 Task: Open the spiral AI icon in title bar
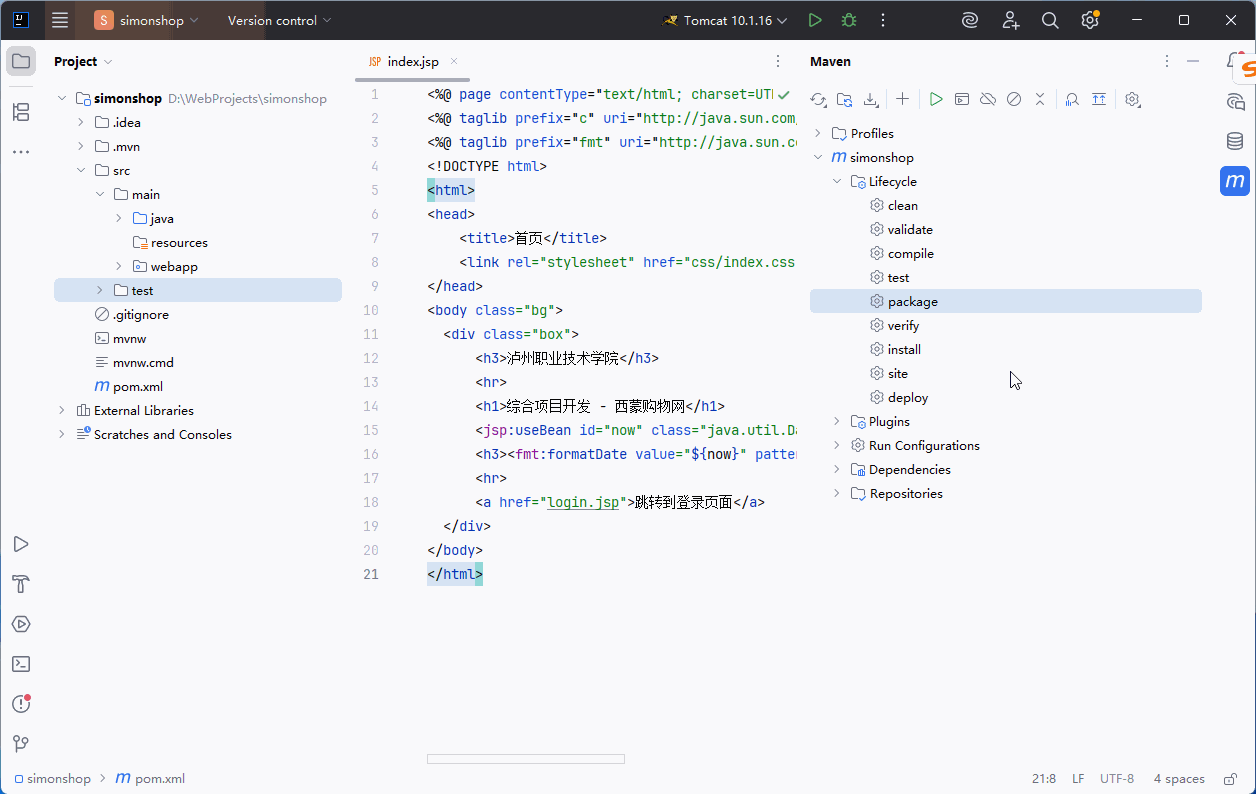[x=969, y=20]
